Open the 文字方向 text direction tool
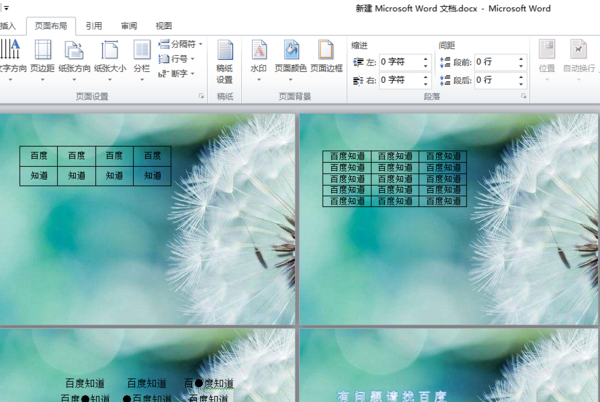The height and width of the screenshot is (402, 600). tap(11, 60)
